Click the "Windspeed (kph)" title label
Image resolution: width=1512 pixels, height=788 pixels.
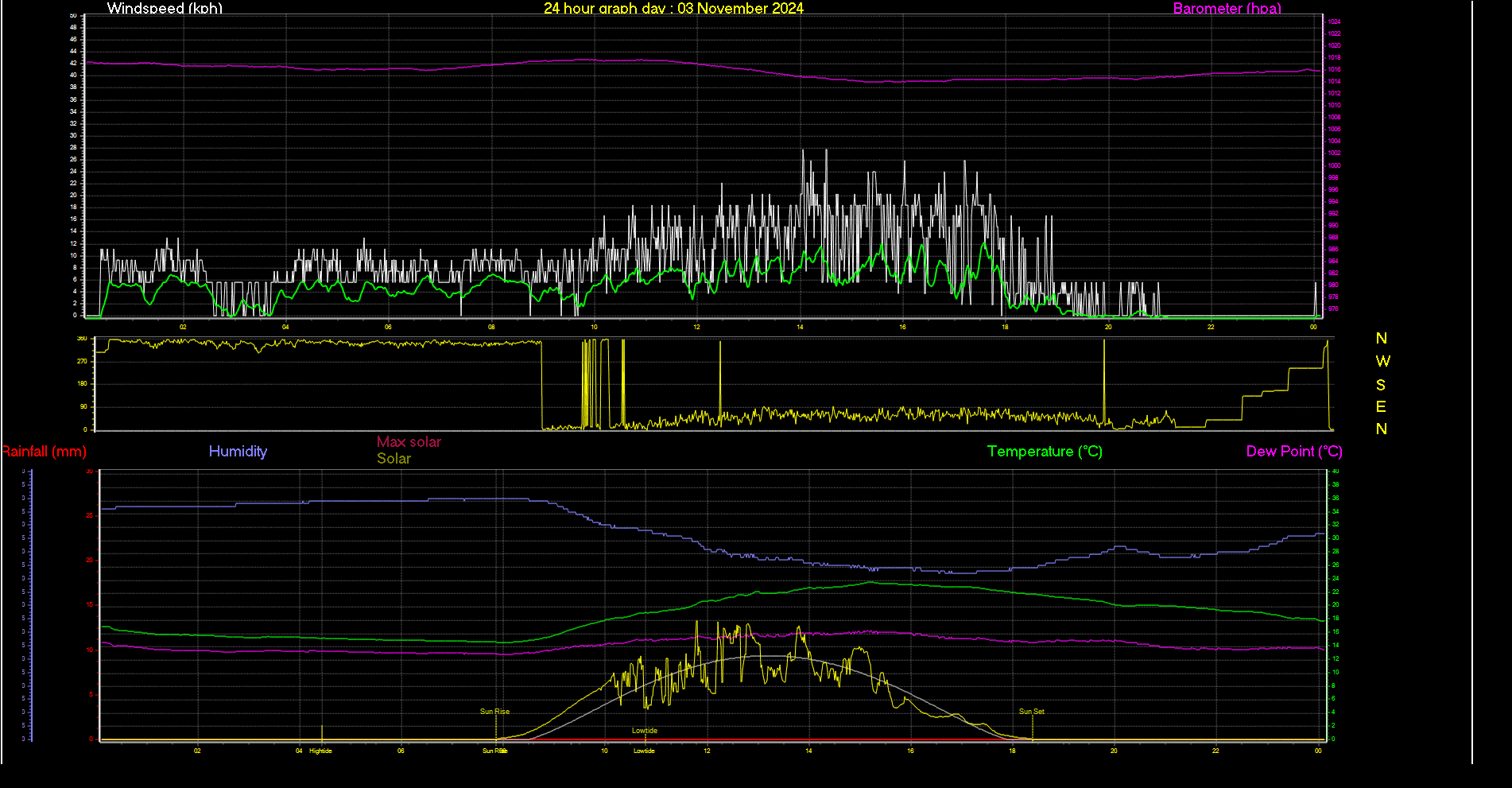click(x=165, y=8)
